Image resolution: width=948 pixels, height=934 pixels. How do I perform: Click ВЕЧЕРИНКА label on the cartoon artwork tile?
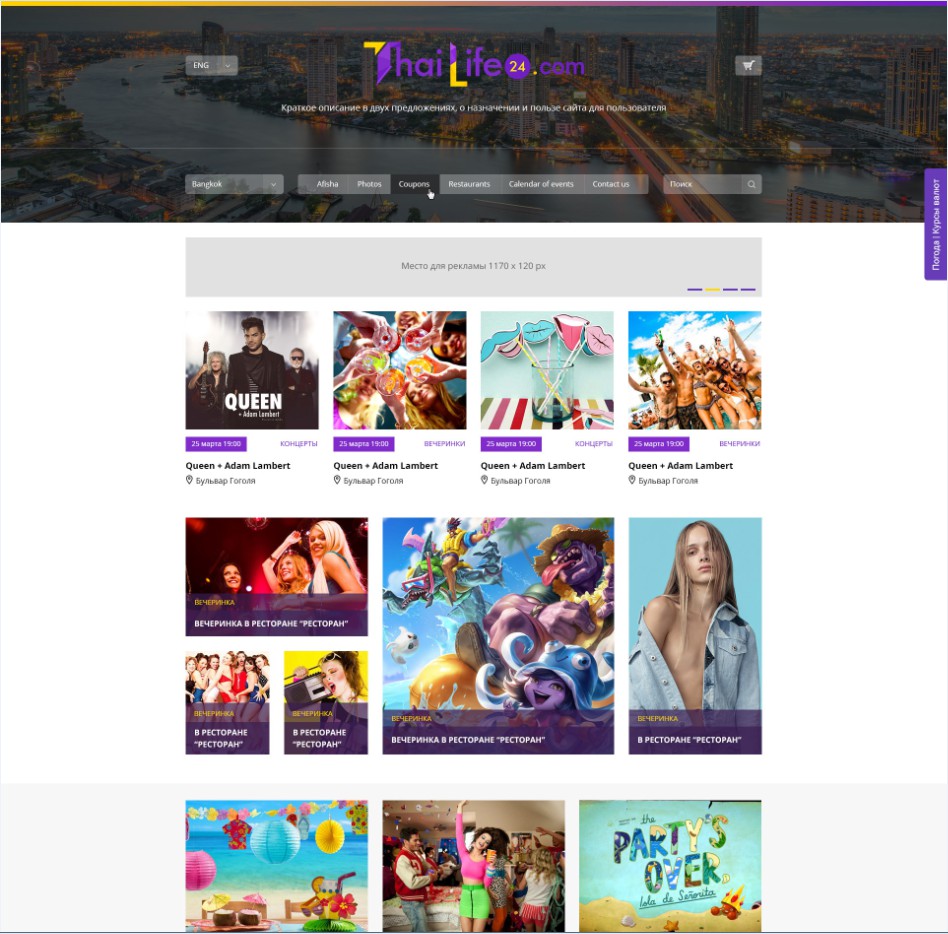411,718
